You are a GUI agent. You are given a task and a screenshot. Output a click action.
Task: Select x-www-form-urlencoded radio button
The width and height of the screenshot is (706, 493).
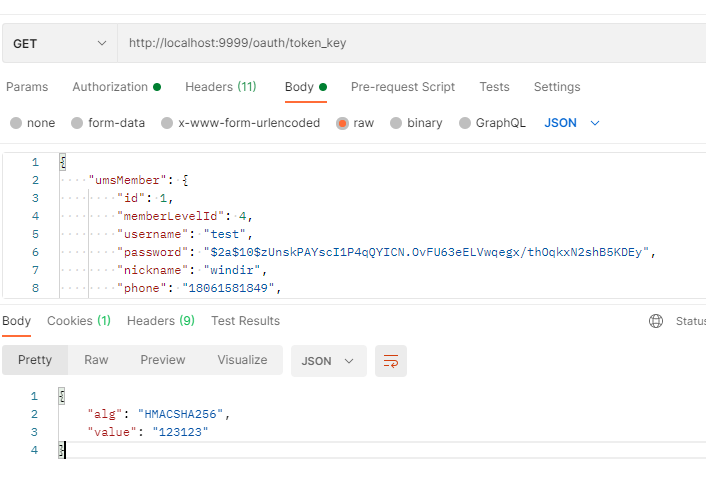tap(167, 123)
